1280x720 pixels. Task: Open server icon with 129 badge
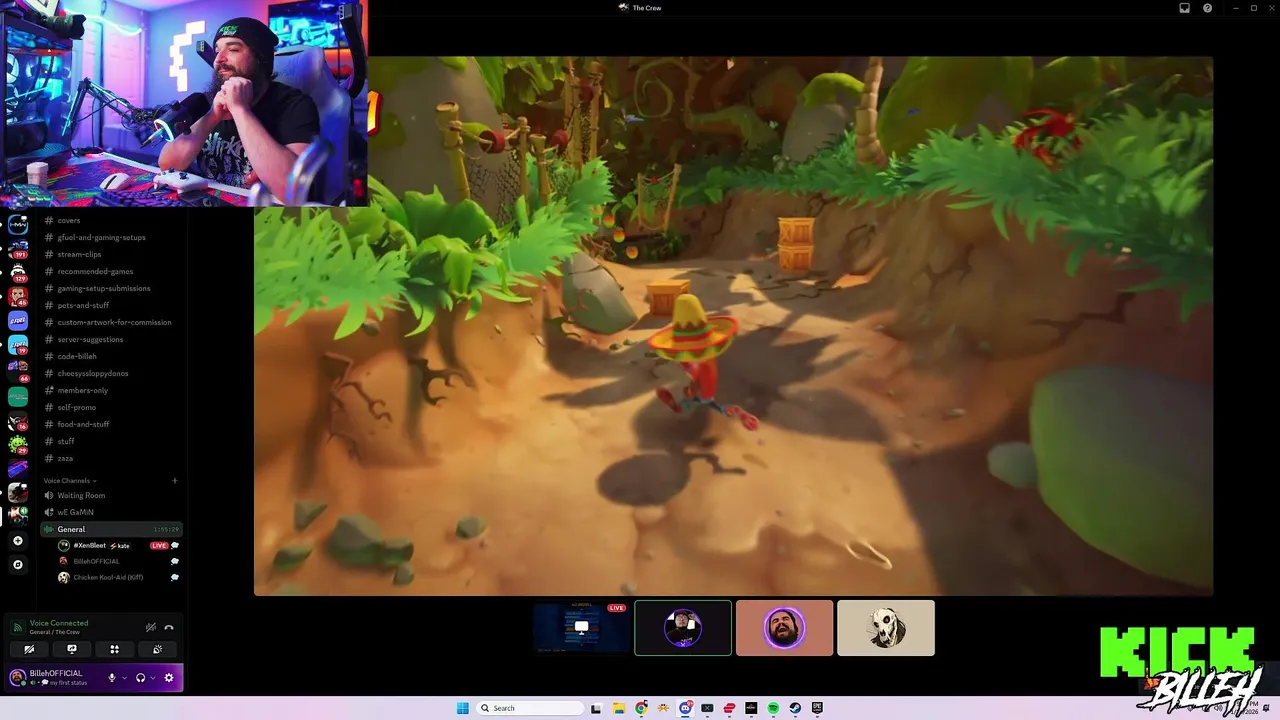(17, 272)
